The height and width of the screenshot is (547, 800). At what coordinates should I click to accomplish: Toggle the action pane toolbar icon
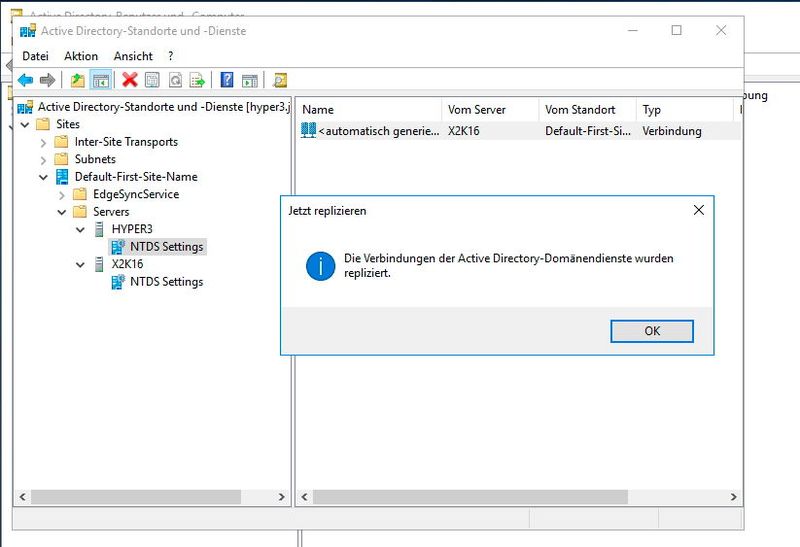click(249, 80)
